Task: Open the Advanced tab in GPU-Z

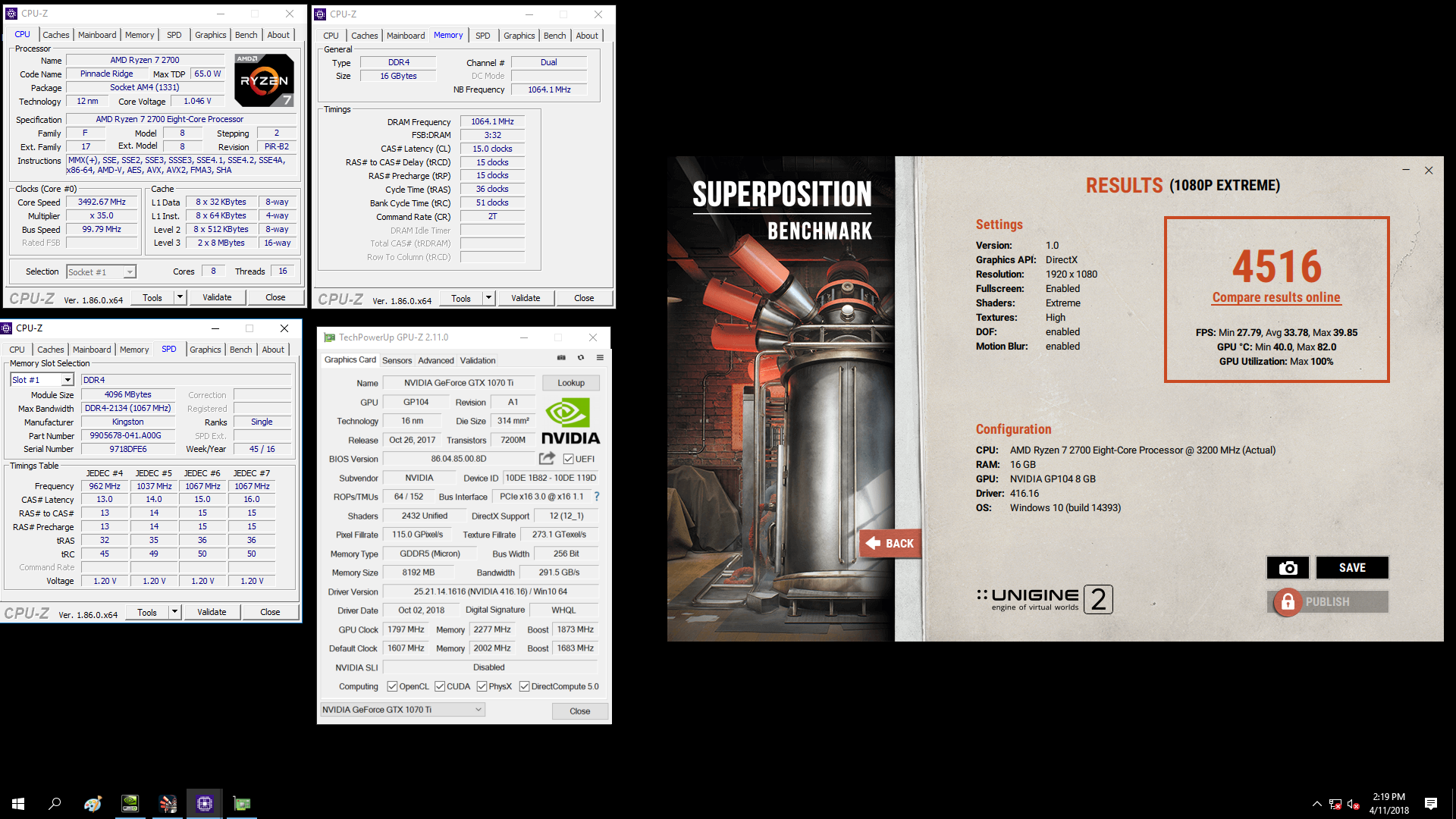Action: [436, 360]
